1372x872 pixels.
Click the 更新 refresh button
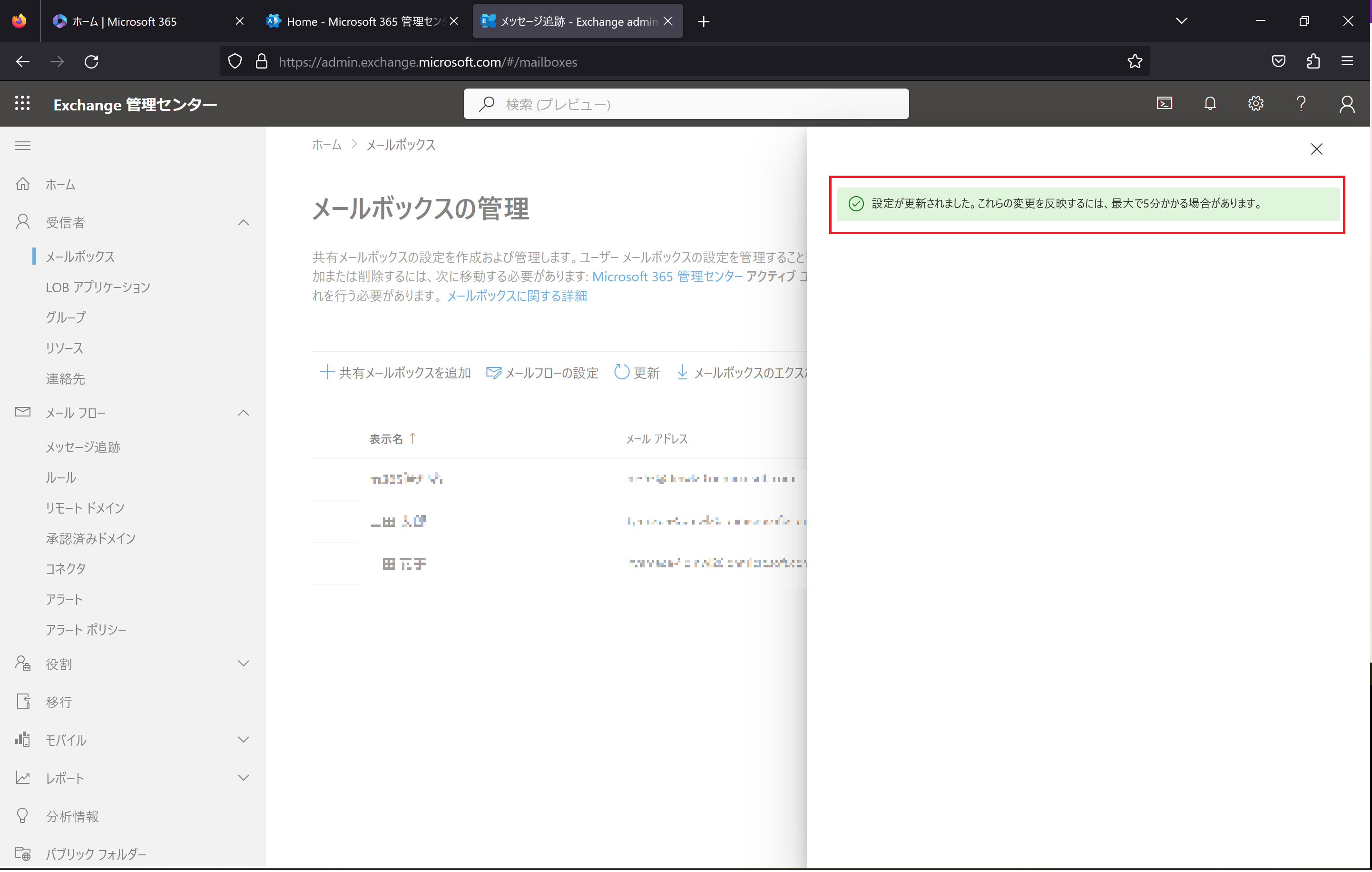637,373
